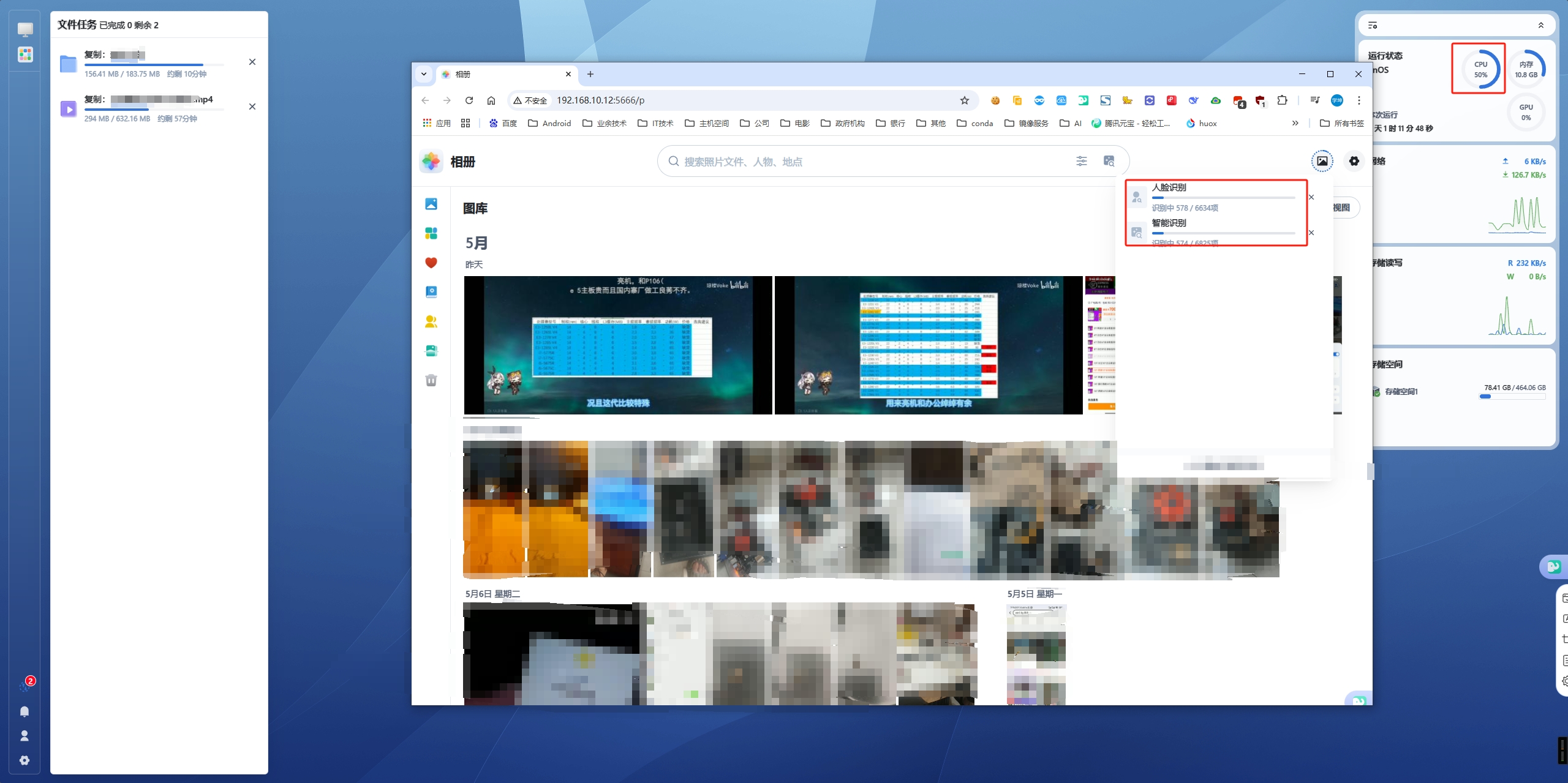Open album settings gear icon
The width and height of the screenshot is (1568, 783).
[x=1354, y=161]
